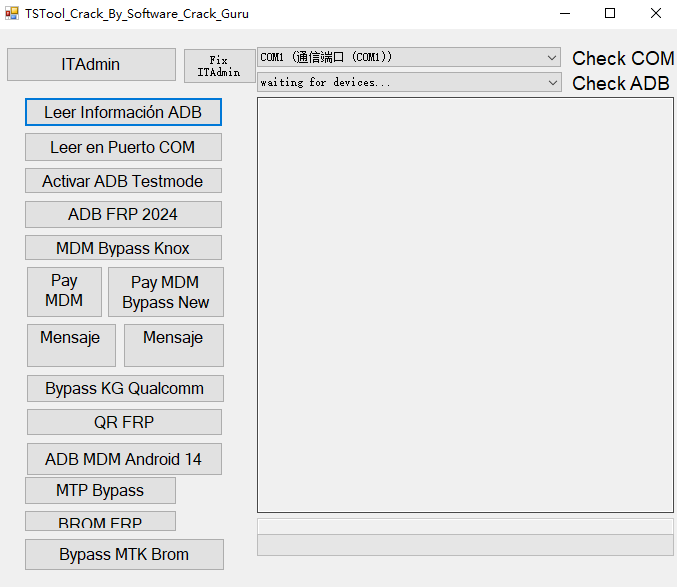Click the lower progress bar
This screenshot has width=677, height=587.
click(x=465, y=545)
